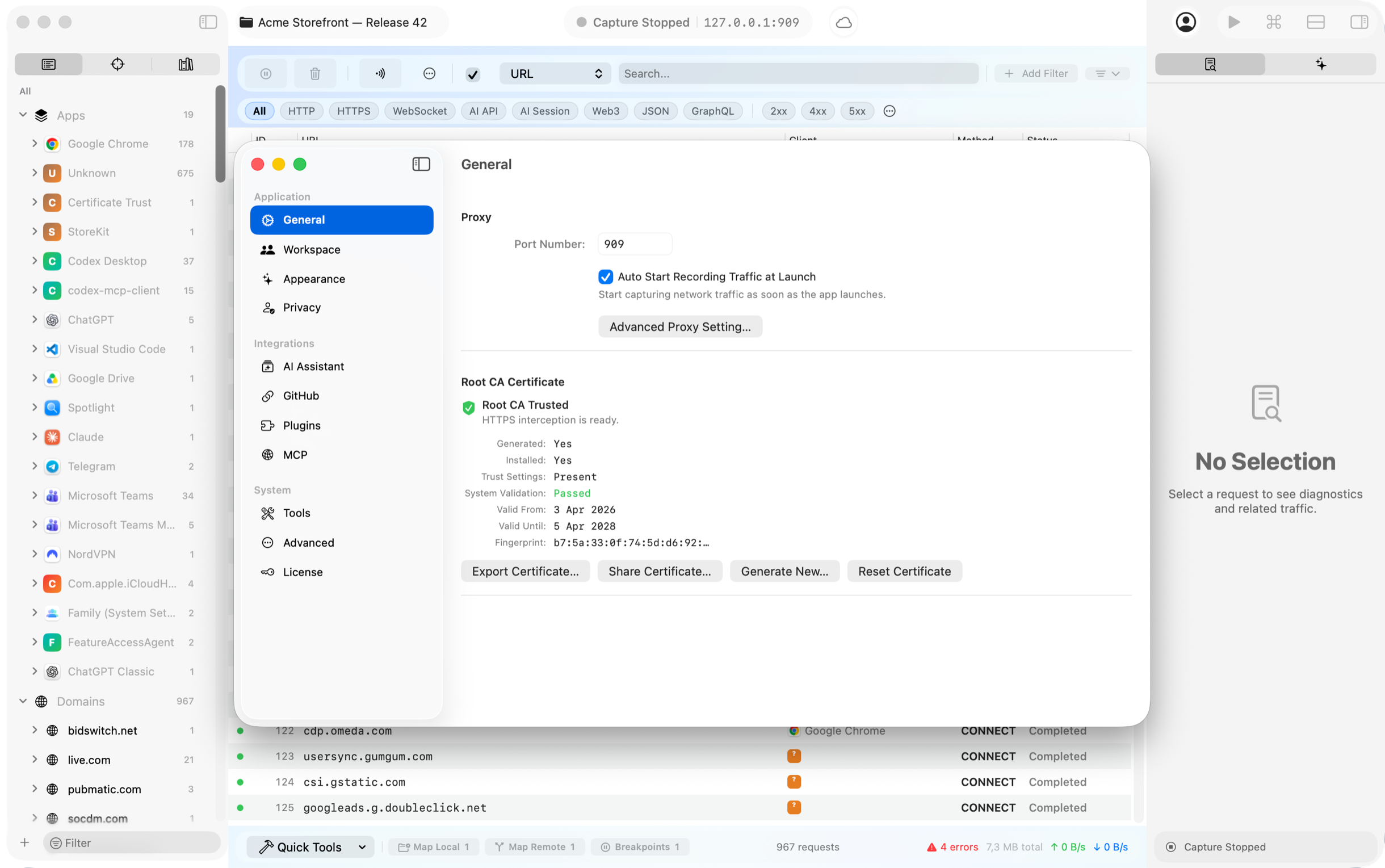Click the Add Filter button

pyautogui.click(x=1036, y=73)
